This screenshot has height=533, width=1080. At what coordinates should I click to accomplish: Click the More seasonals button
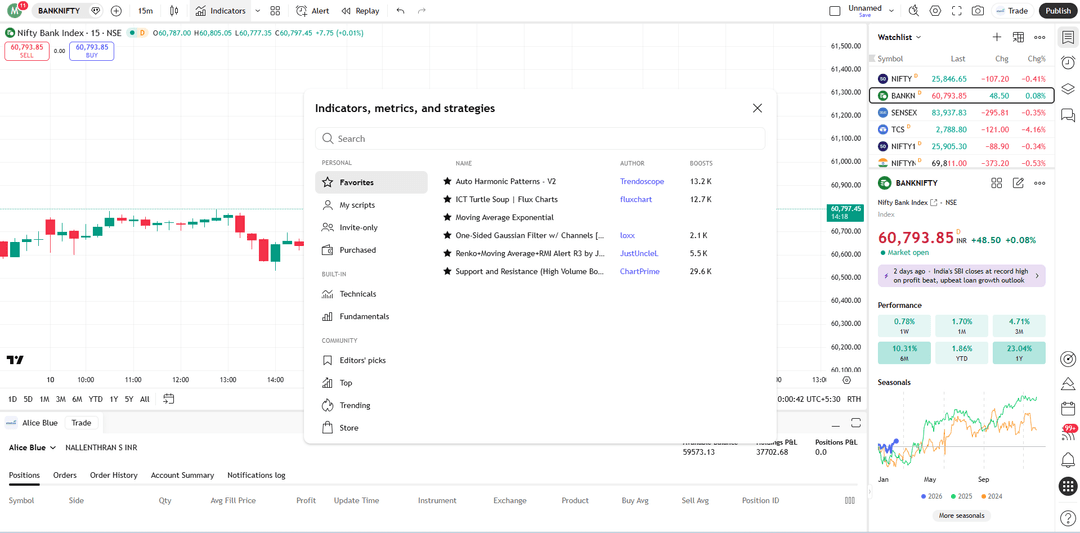coord(962,515)
